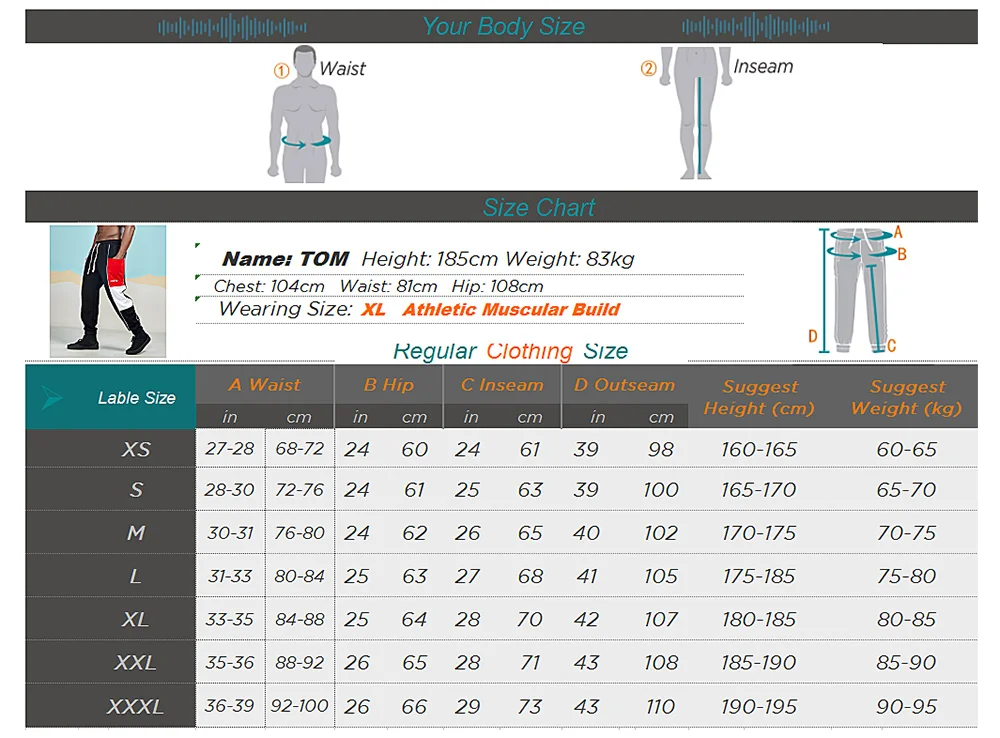Select the XL size row label
Image resolution: width=1000 pixels, height=738 pixels.
click(135, 619)
